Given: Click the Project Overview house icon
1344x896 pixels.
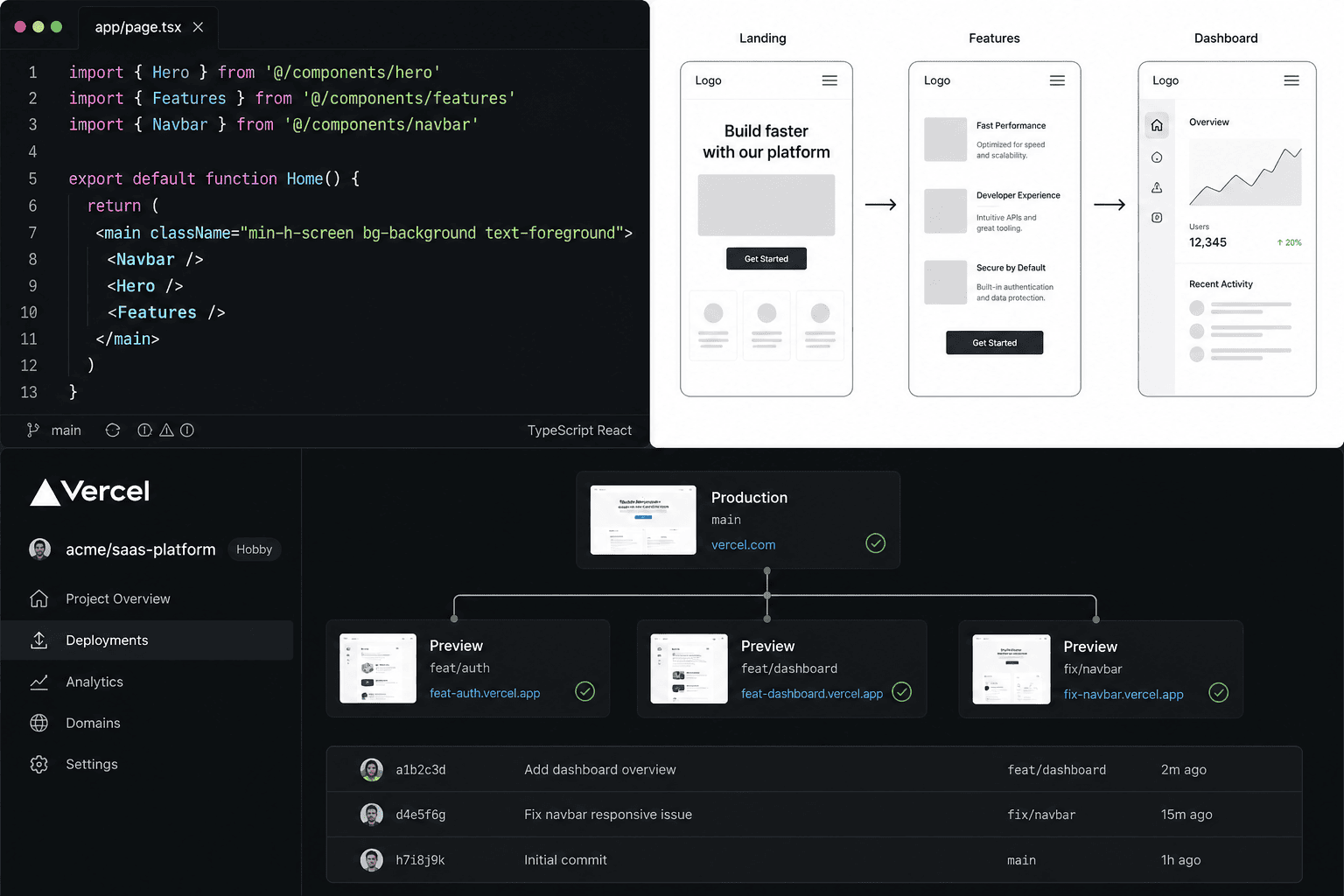Looking at the screenshot, I should point(39,598).
